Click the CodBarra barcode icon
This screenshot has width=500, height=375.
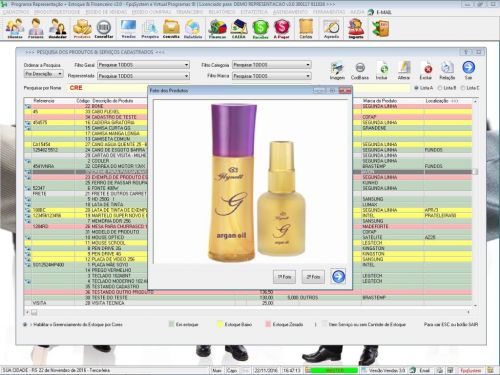[360, 70]
